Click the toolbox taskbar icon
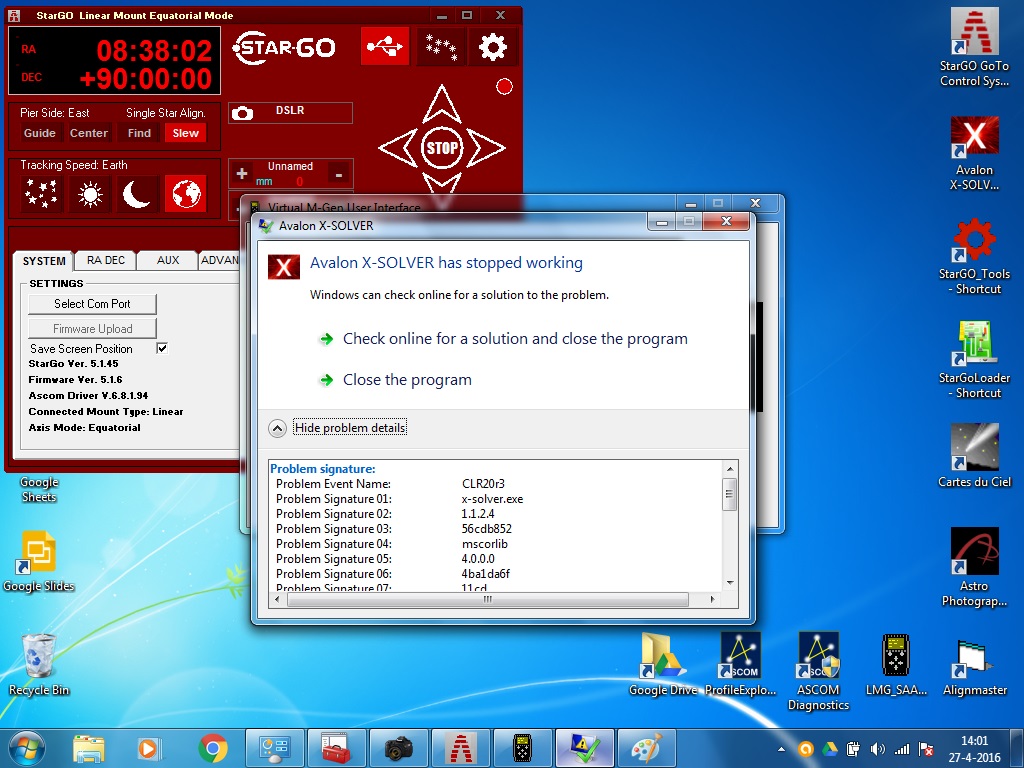The height and width of the screenshot is (768, 1024). click(336, 748)
